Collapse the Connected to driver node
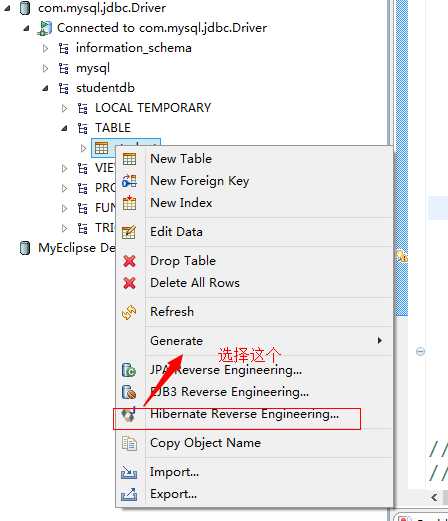Image resolution: width=448 pixels, height=521 pixels. pyautogui.click(x=26, y=29)
